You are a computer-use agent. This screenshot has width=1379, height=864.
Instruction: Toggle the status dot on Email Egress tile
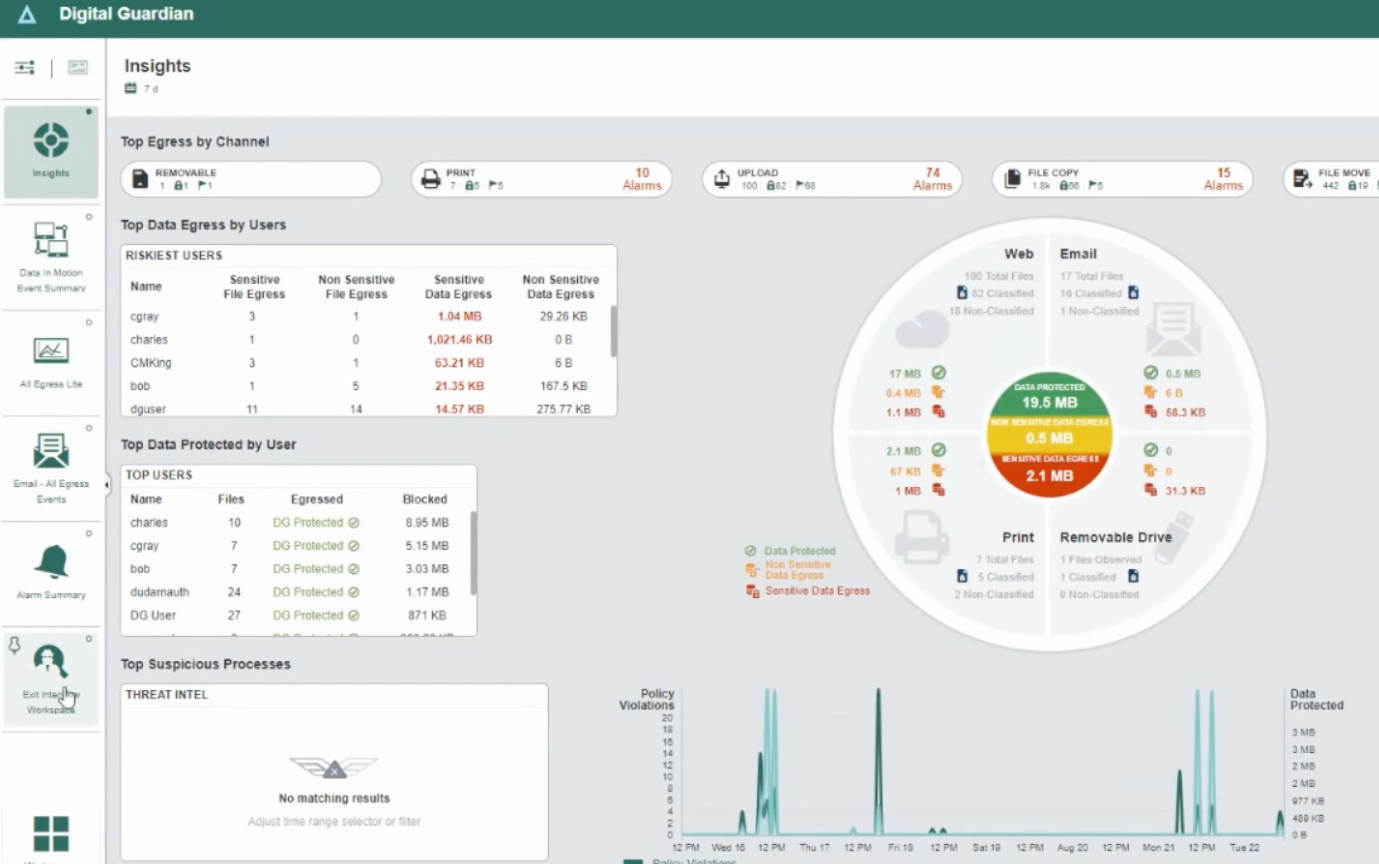pos(89,428)
